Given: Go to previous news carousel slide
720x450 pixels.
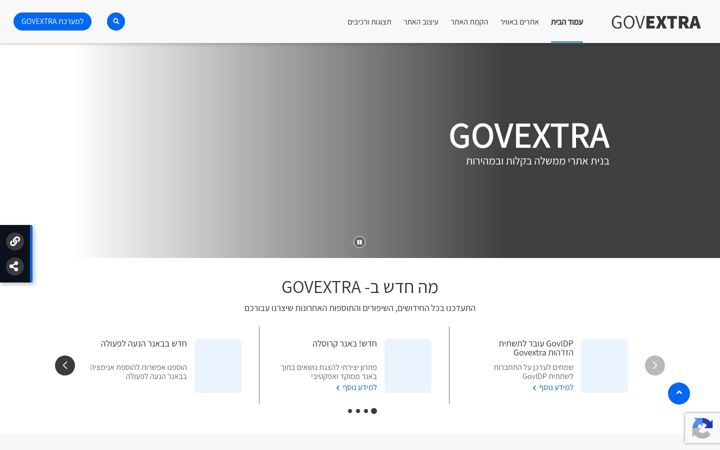Looking at the screenshot, I should tap(65, 366).
